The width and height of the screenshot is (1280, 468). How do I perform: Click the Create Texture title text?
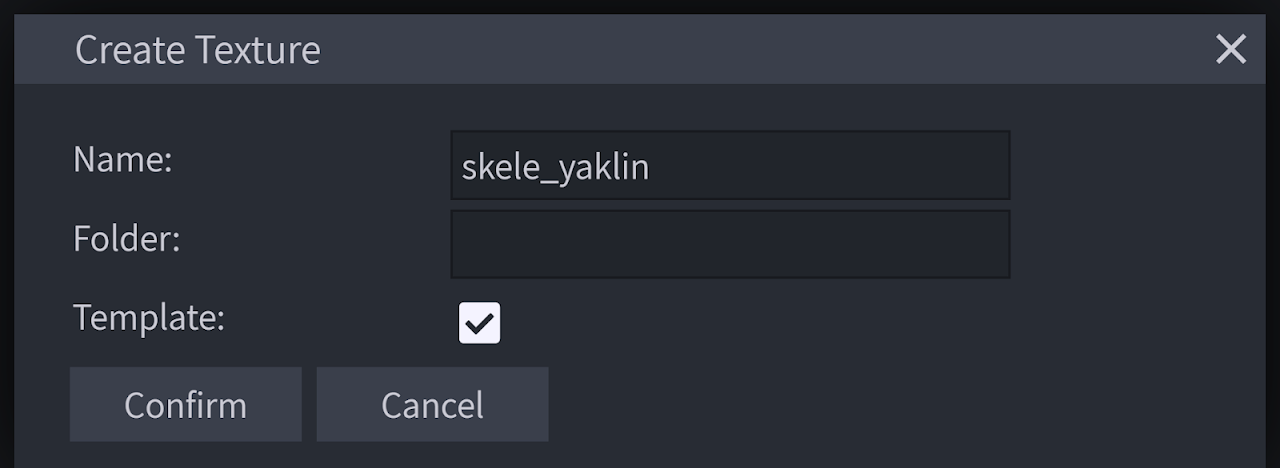click(x=198, y=50)
